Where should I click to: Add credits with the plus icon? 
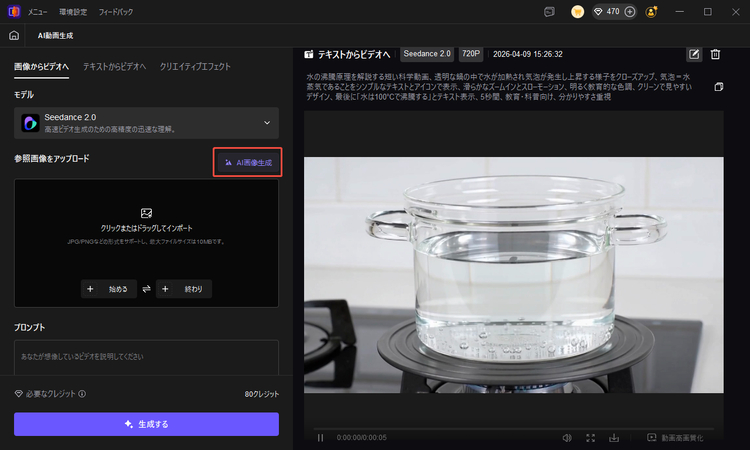pos(630,12)
